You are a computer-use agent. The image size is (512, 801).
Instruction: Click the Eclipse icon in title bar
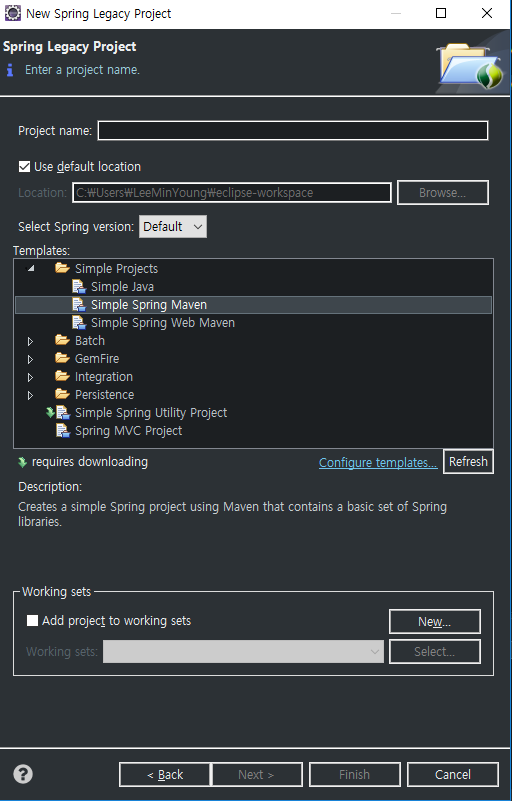tap(12, 13)
